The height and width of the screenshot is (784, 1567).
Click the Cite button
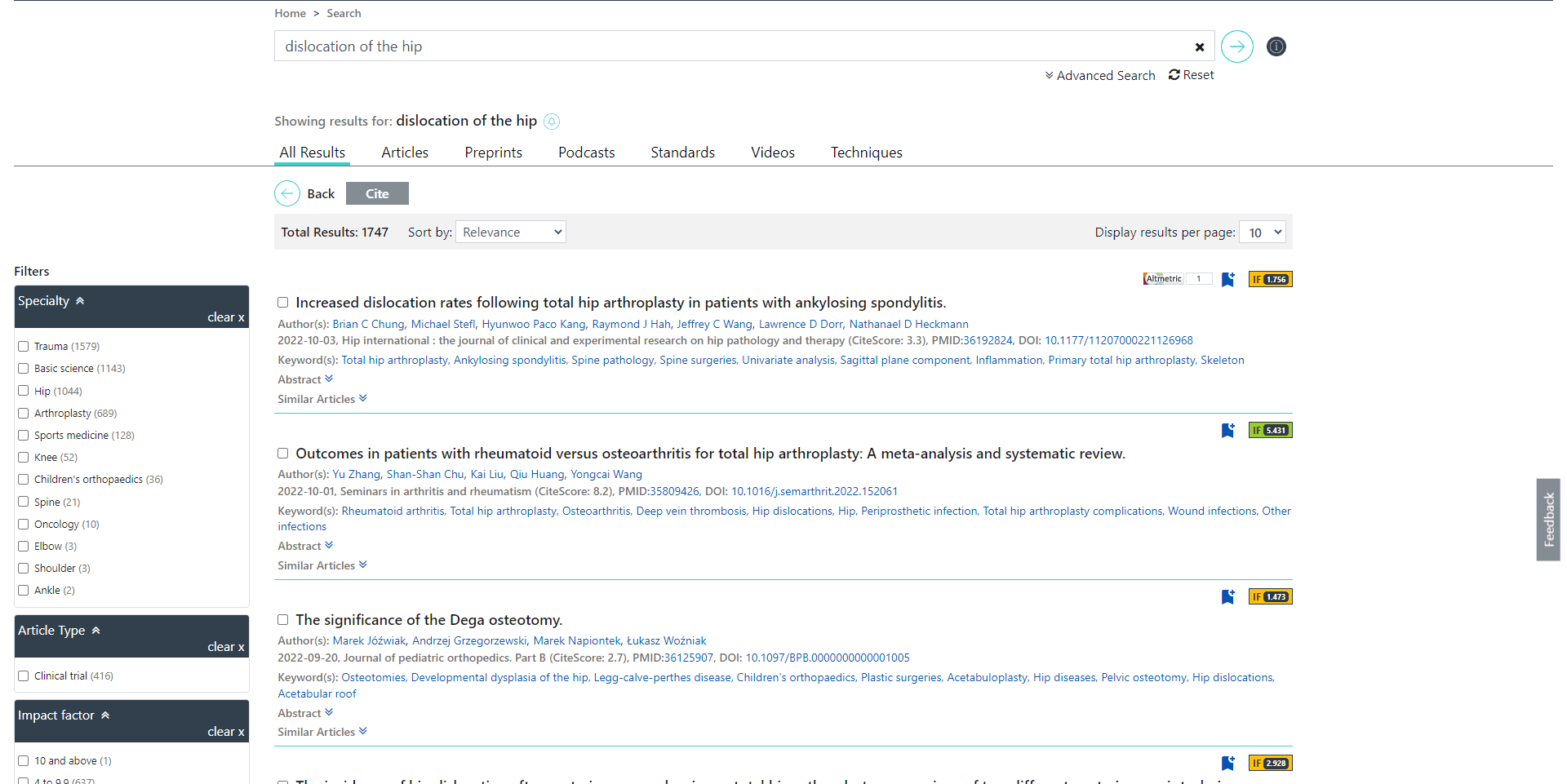coord(377,193)
